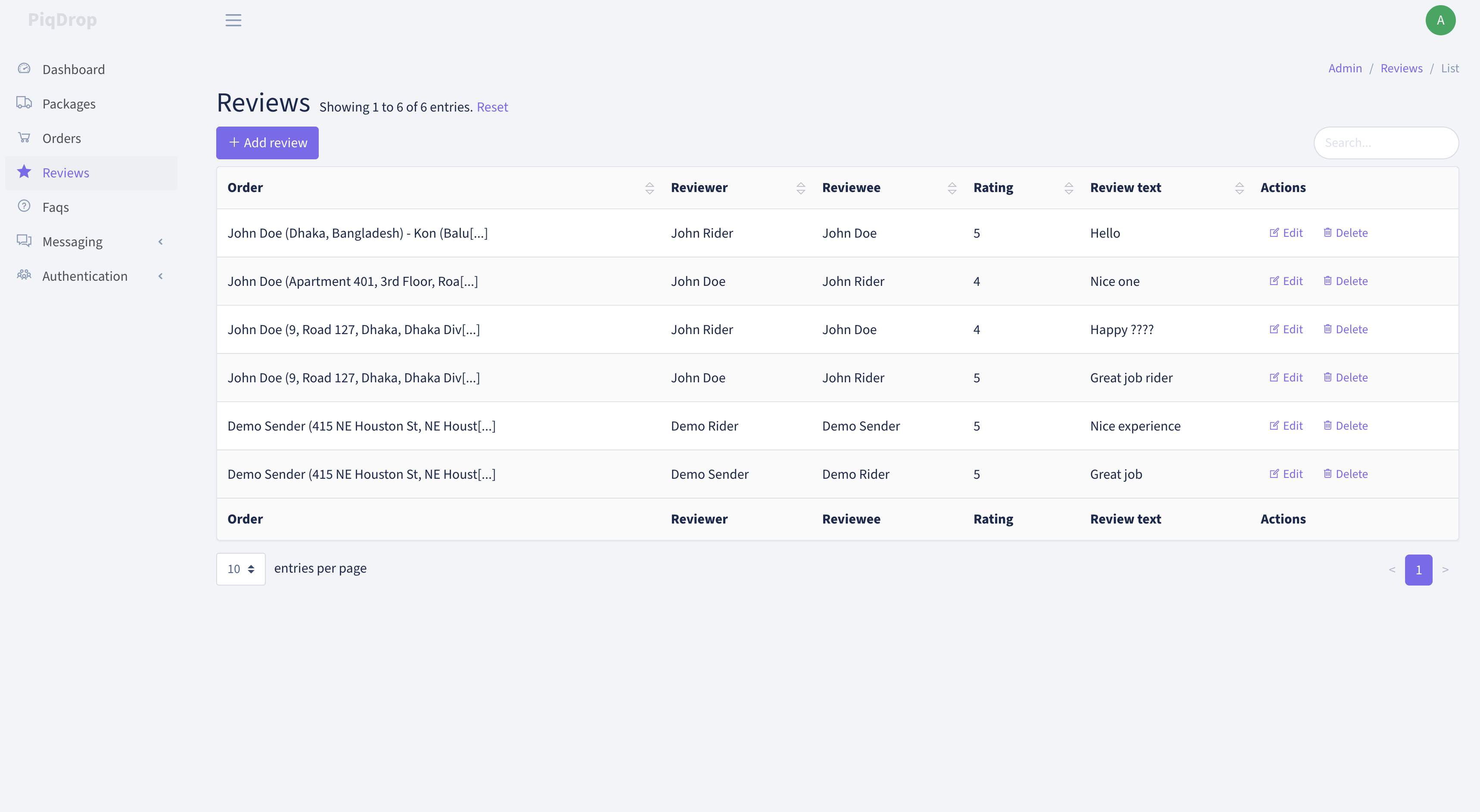Edit the 'Nice experience' review
Image resolution: width=1480 pixels, height=812 pixels.
(1286, 425)
